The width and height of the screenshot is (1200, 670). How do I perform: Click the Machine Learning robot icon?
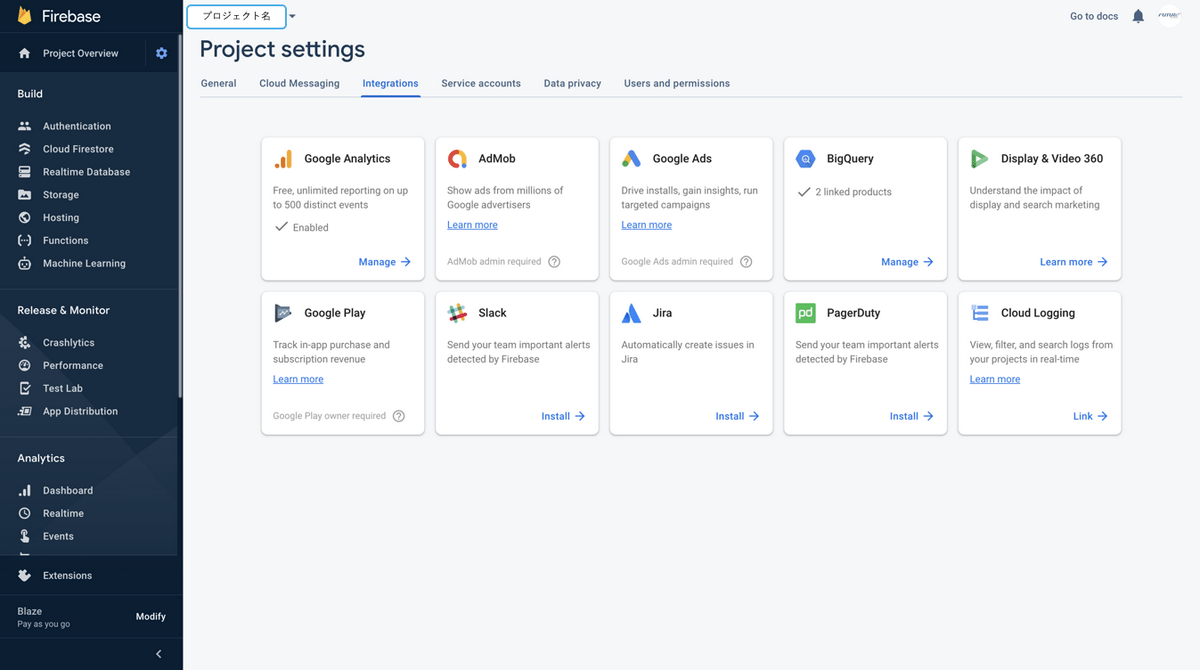(25, 264)
